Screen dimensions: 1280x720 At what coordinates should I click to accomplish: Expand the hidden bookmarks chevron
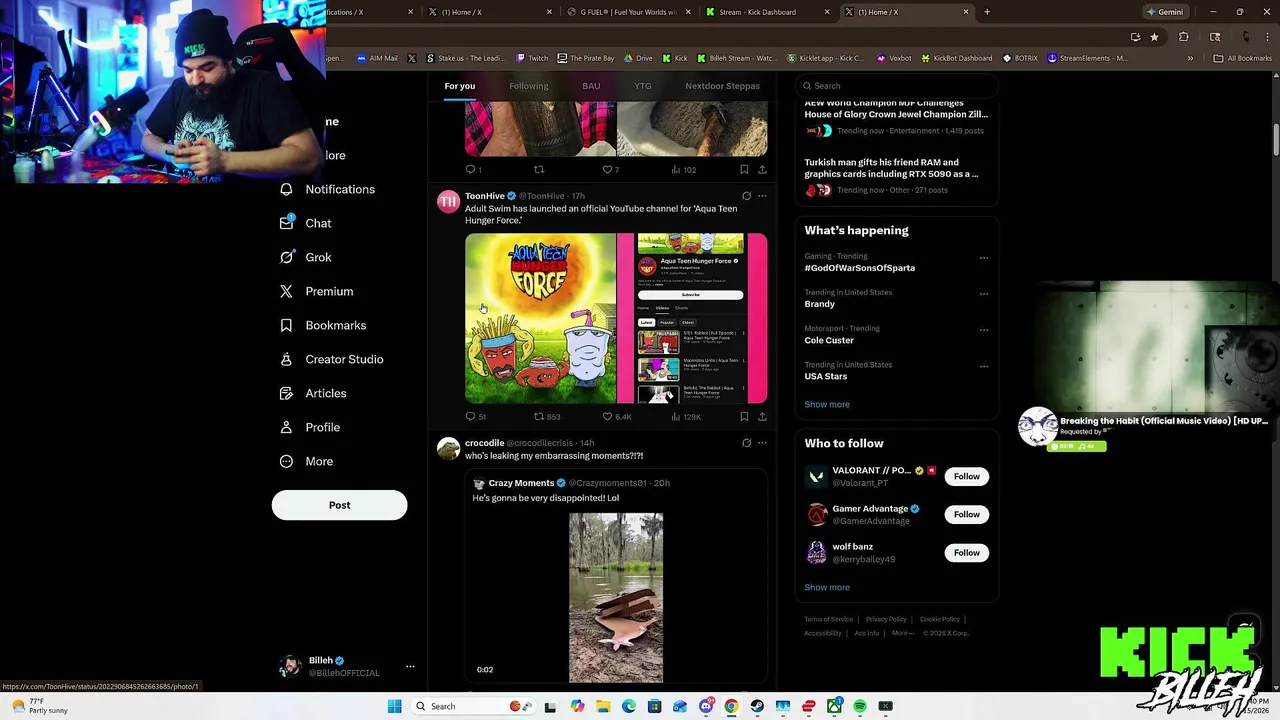coord(1190,58)
